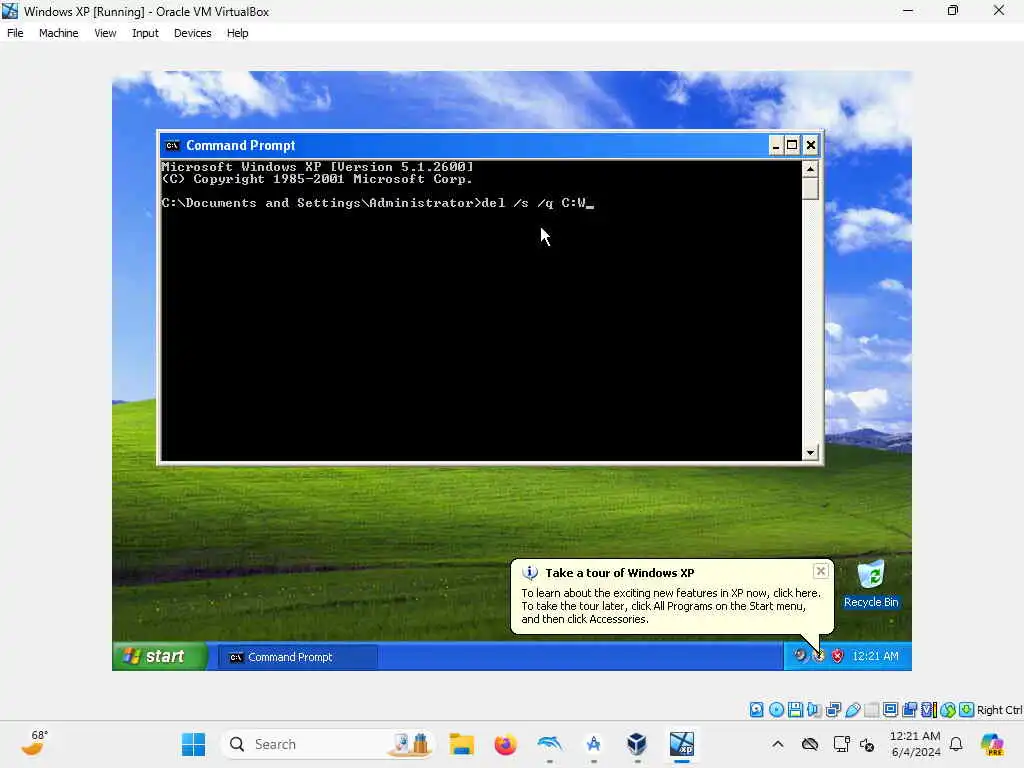Click the XP tray clock 12:21 AM
Viewport: 1024px width, 768px height.
tap(875, 656)
